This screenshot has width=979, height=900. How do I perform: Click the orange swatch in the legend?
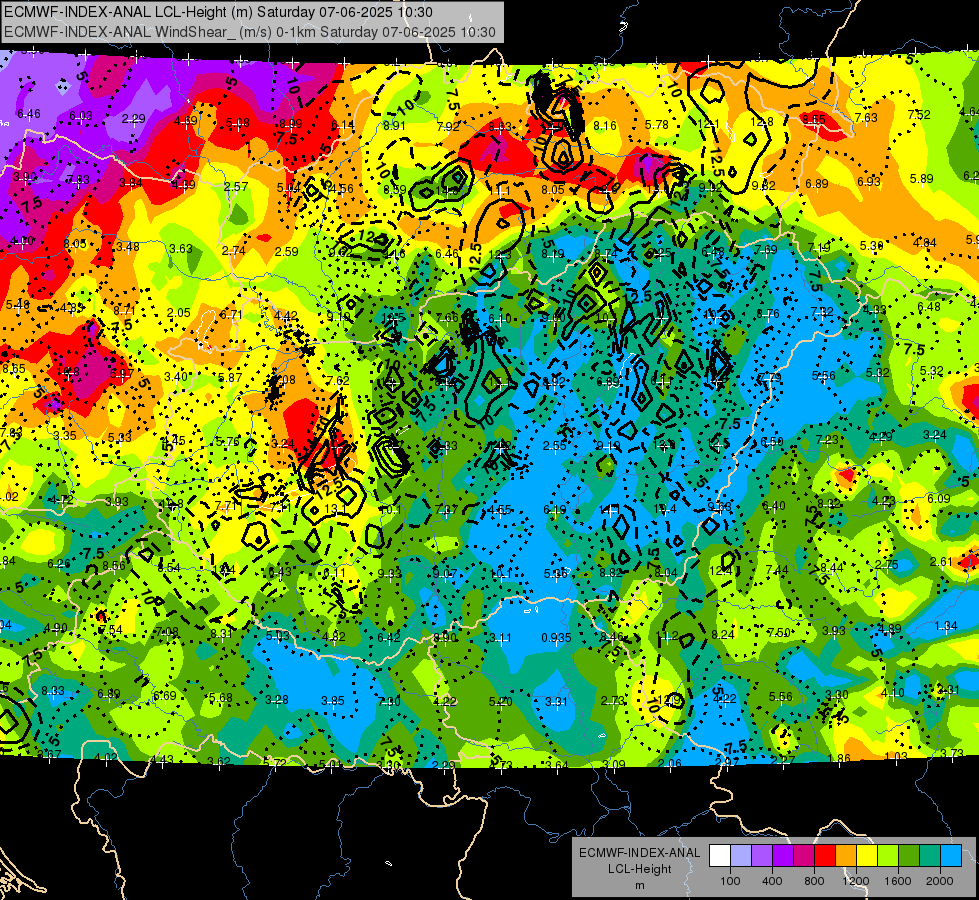coord(846,855)
